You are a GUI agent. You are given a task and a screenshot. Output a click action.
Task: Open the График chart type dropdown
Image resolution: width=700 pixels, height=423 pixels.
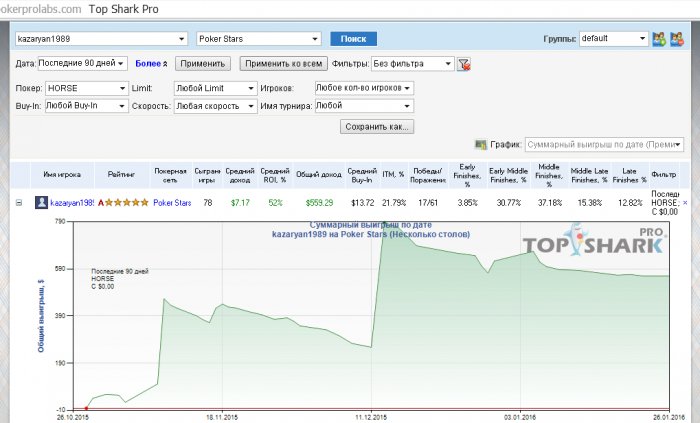[x=604, y=145]
